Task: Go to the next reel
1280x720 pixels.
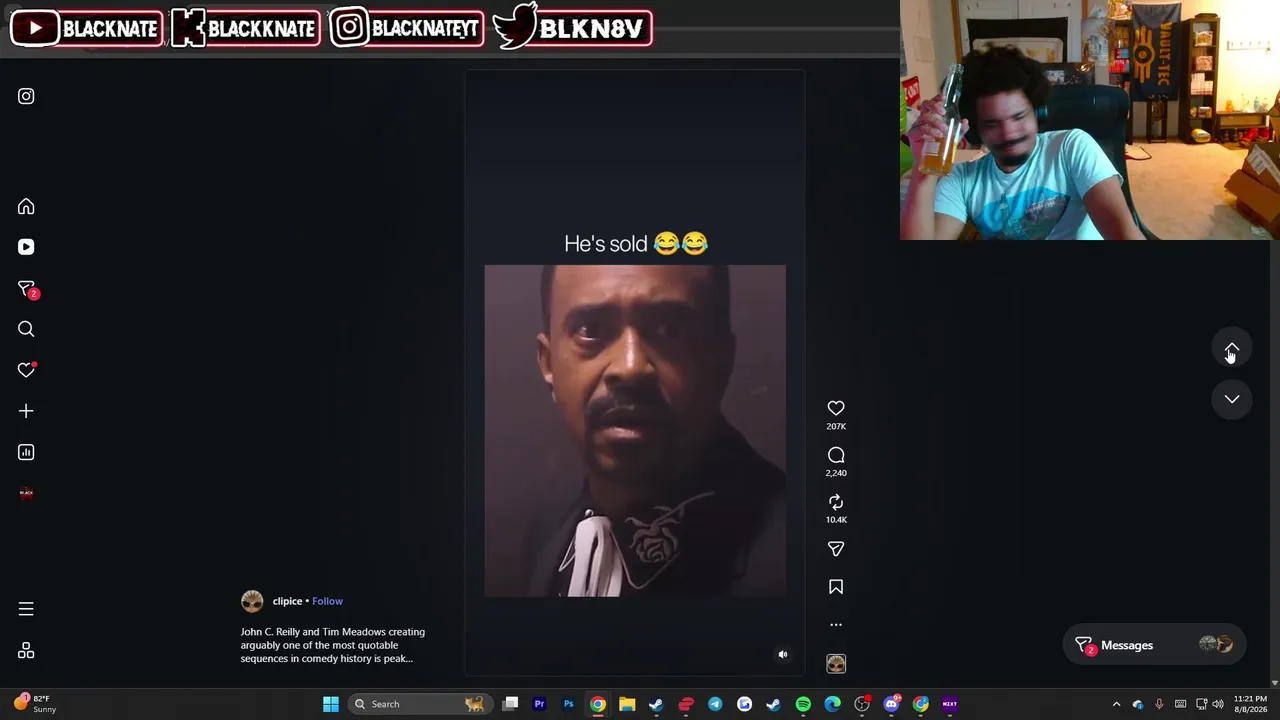Action: click(x=1232, y=399)
